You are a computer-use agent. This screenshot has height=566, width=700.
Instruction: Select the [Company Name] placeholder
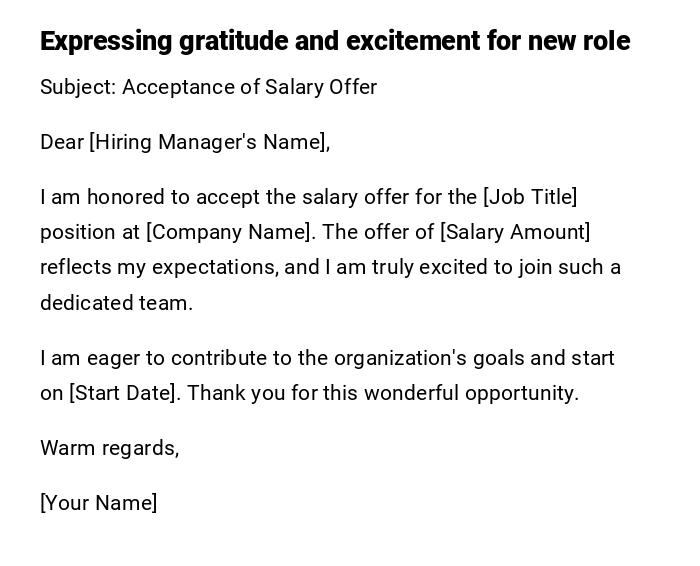tap(230, 232)
